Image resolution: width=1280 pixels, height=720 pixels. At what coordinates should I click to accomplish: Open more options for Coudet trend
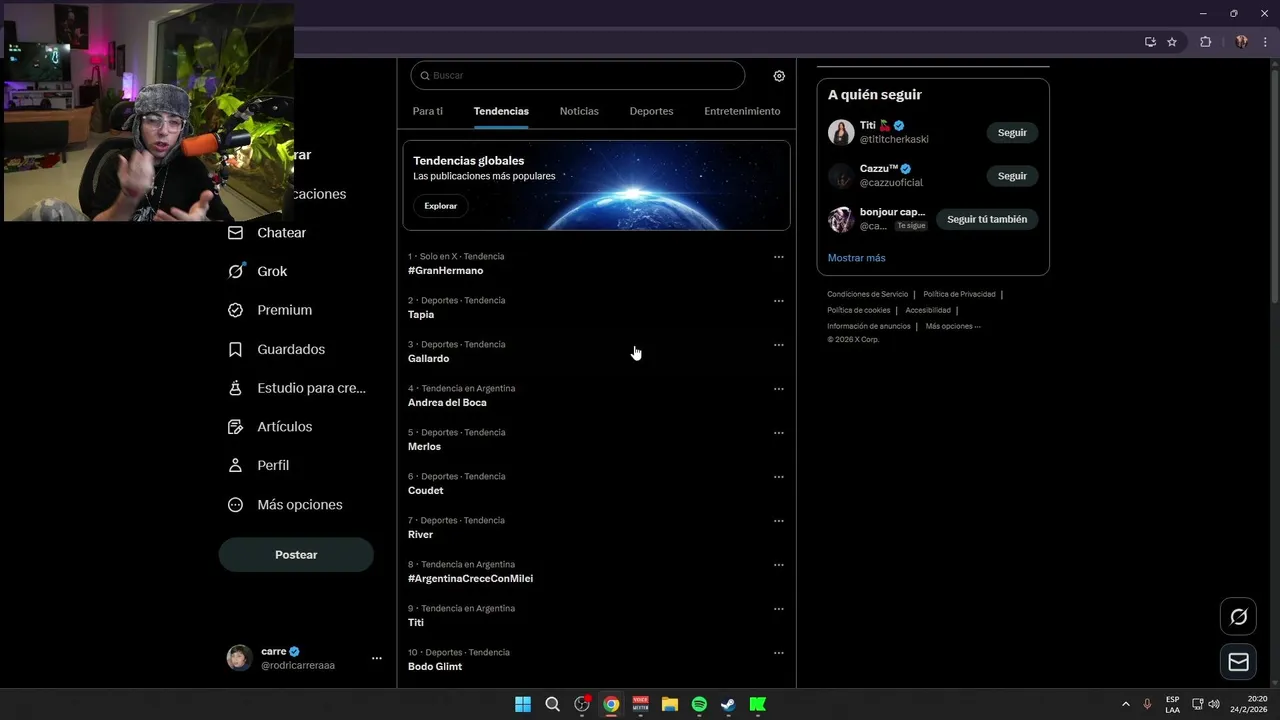click(x=778, y=477)
